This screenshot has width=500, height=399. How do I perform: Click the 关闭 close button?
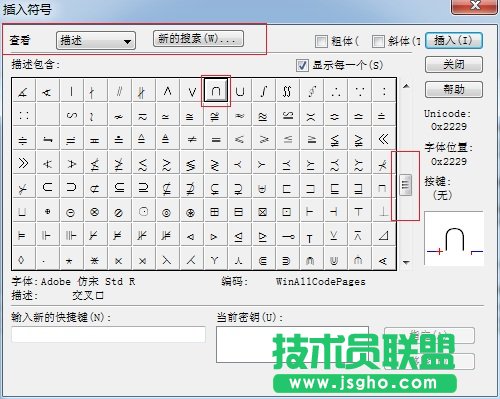click(x=454, y=64)
